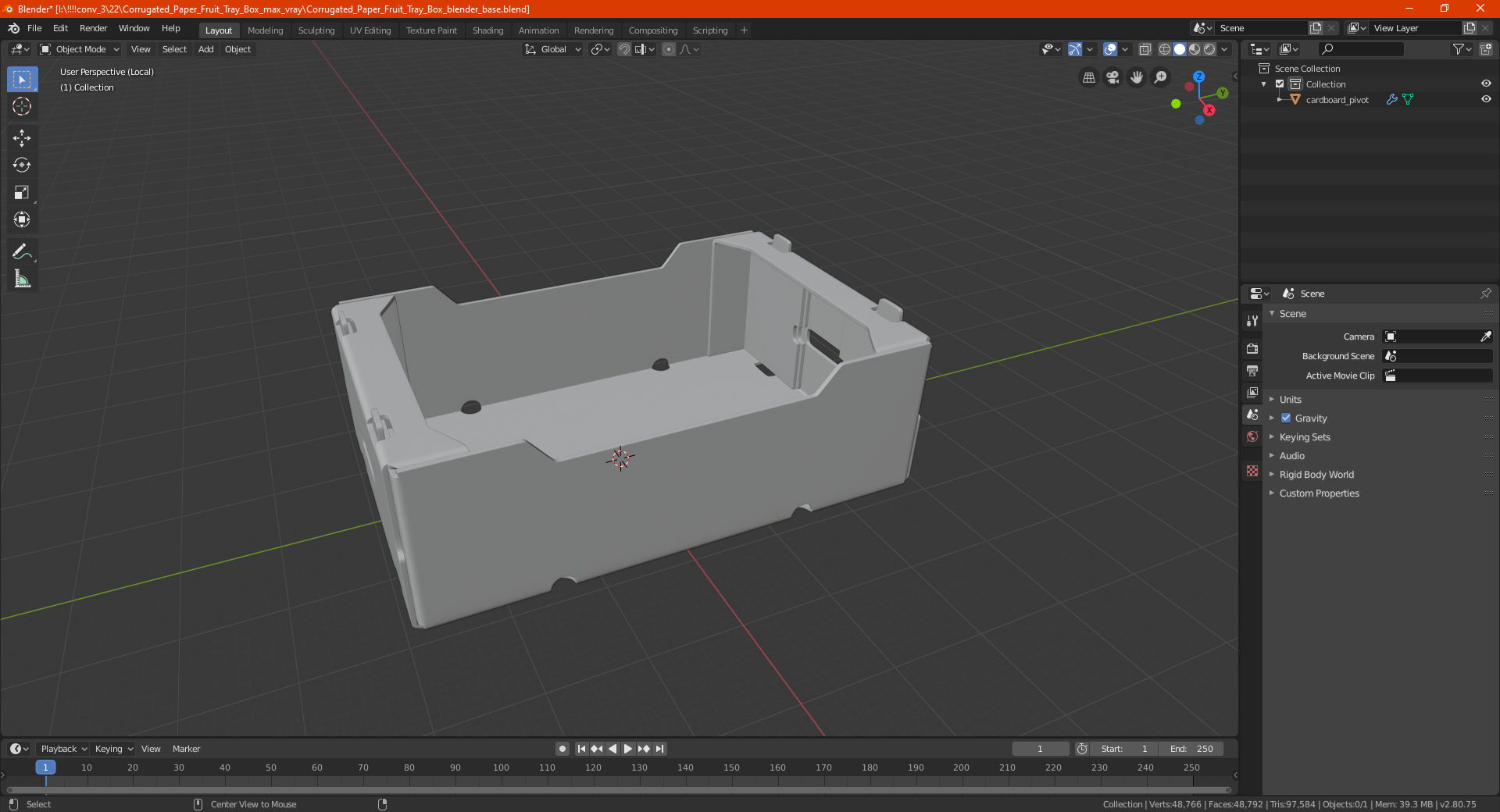The image size is (1500, 812).
Task: Open the timeline Marker menu
Action: pyautogui.click(x=186, y=749)
